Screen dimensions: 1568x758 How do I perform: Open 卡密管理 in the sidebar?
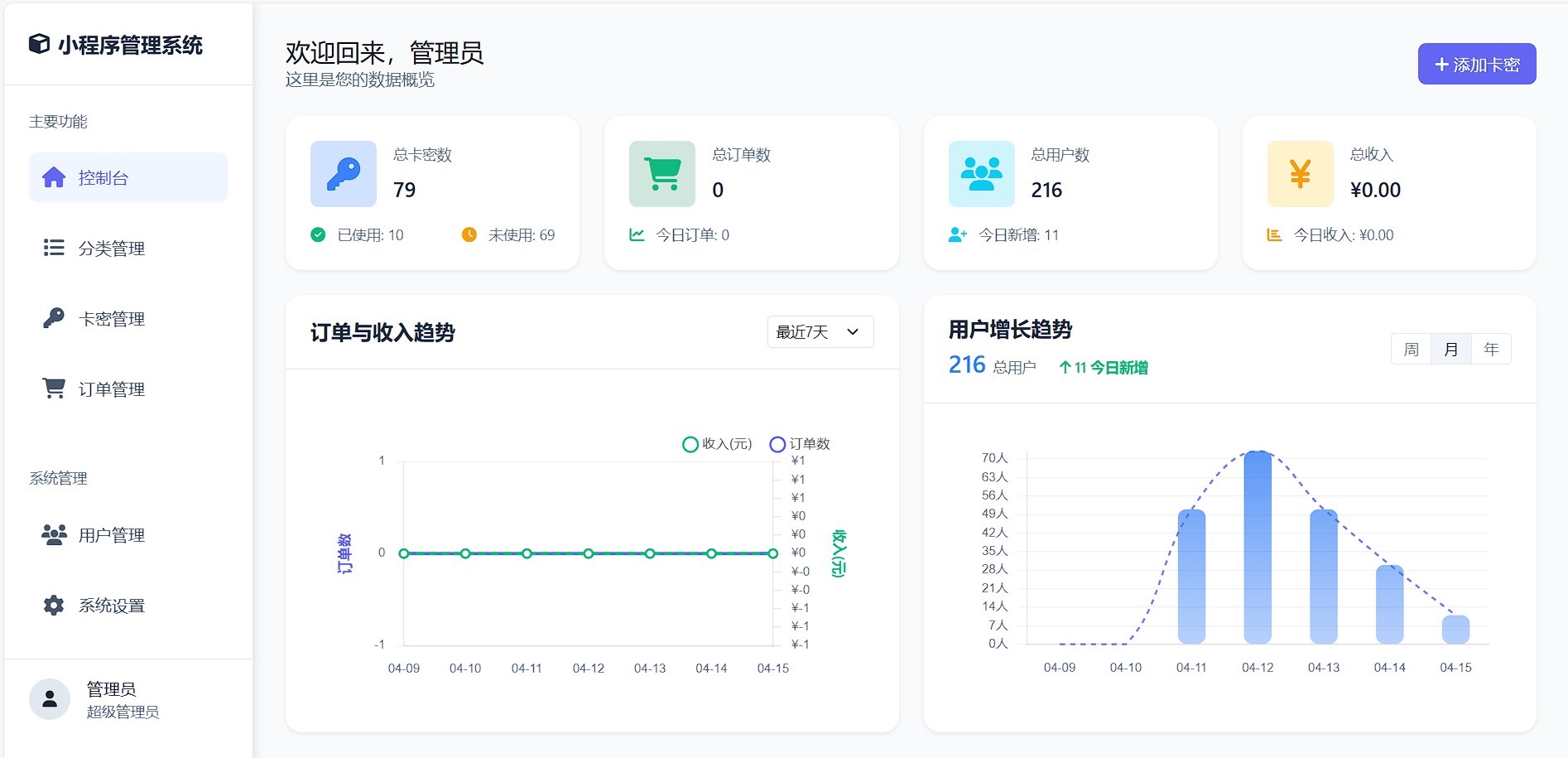coord(112,319)
